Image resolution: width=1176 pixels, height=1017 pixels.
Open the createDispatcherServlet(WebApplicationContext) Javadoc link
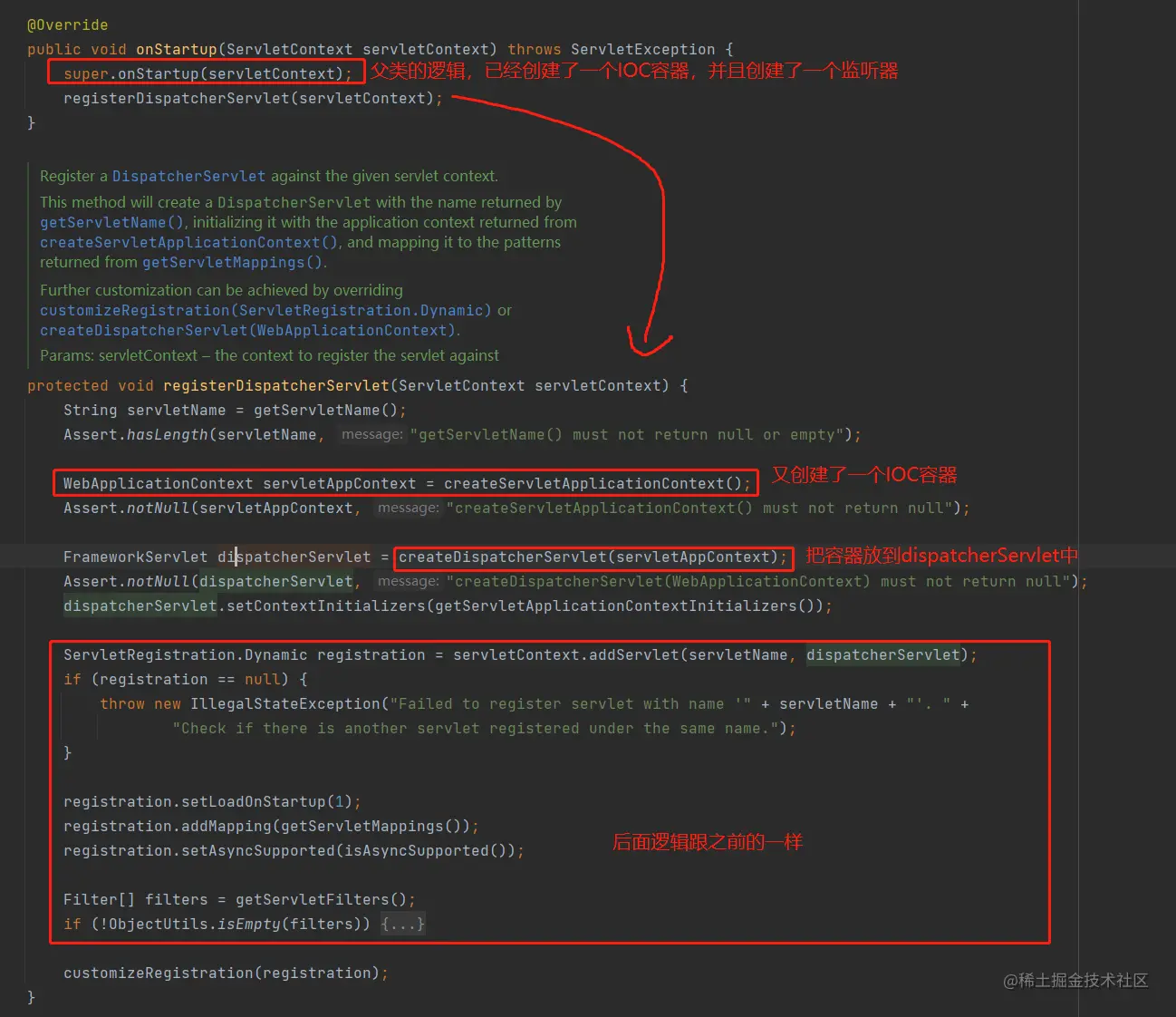click(x=248, y=330)
